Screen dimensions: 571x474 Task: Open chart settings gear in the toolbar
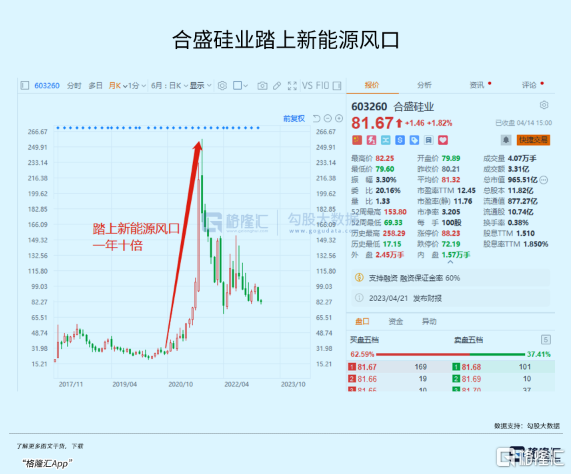222,86
